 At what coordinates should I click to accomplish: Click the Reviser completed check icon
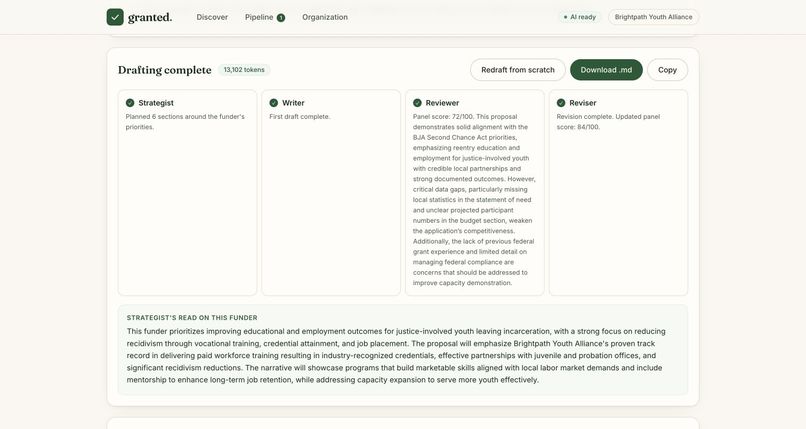point(561,103)
